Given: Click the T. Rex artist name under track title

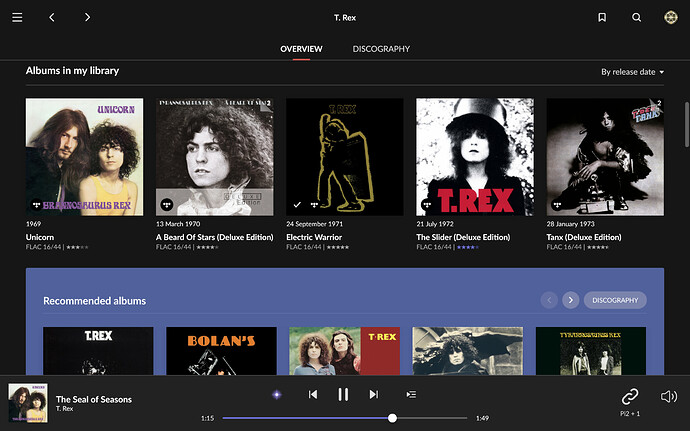Looking at the screenshot, I should (64, 409).
